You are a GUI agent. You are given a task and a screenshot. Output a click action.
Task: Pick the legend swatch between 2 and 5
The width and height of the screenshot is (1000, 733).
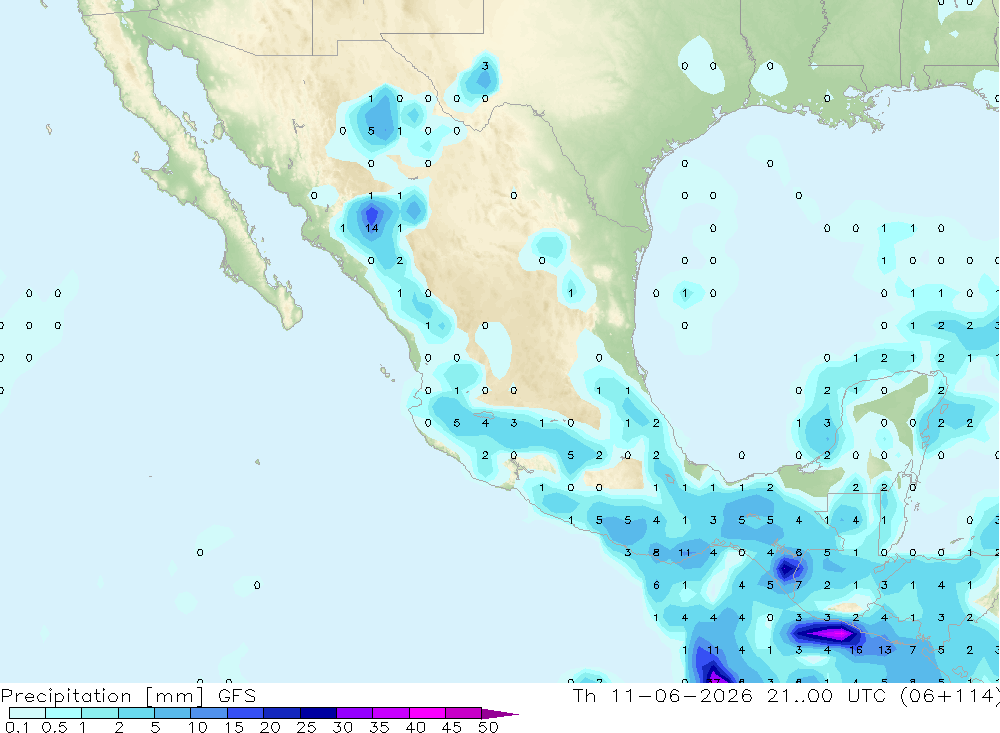(136, 713)
